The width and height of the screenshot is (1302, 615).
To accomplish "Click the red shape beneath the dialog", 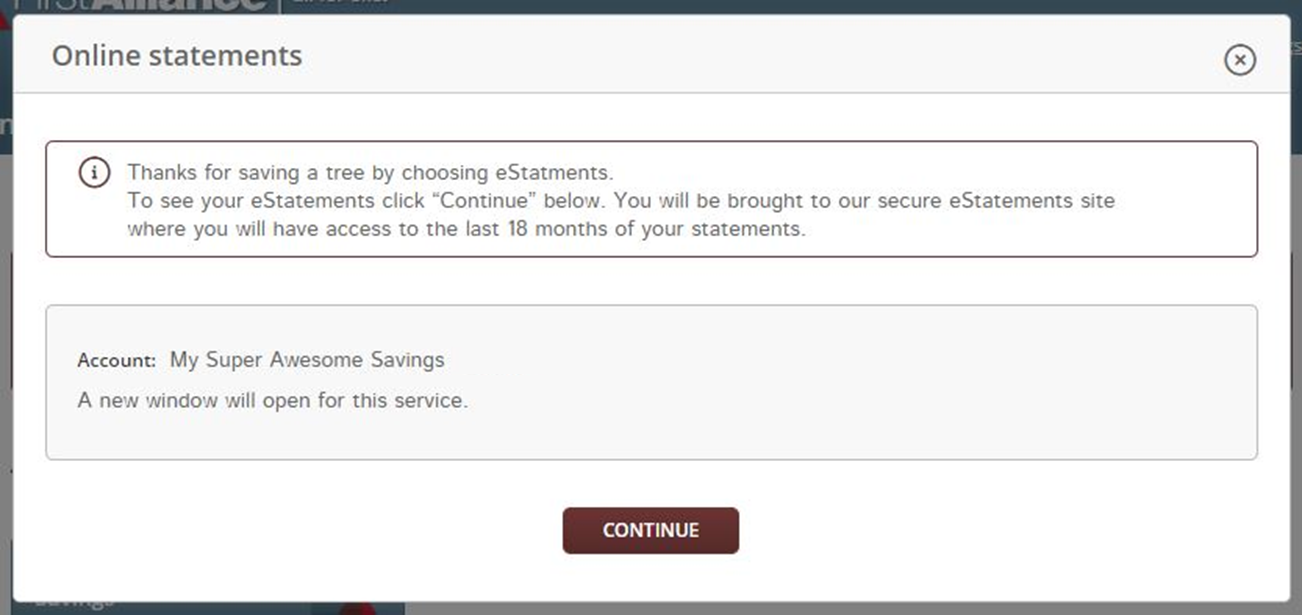I will click(x=360, y=608).
